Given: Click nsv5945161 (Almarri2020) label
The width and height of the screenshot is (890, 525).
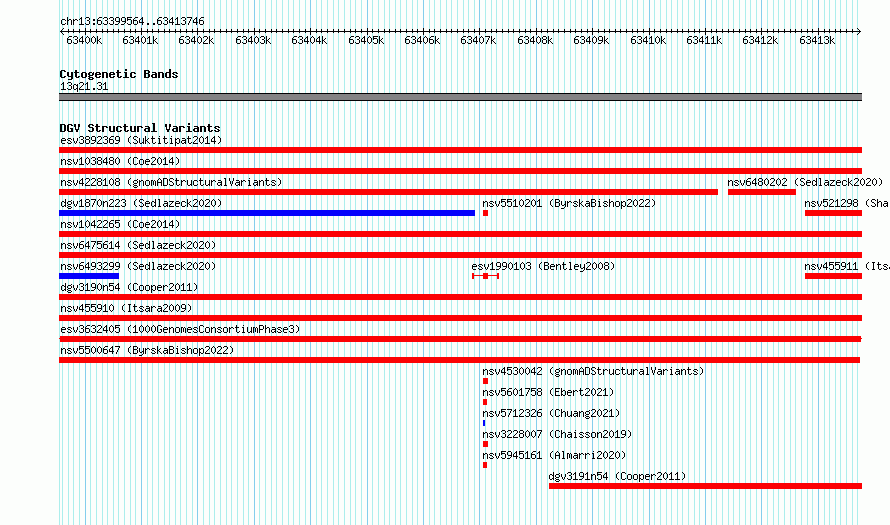Looking at the screenshot, I should click(554, 455).
